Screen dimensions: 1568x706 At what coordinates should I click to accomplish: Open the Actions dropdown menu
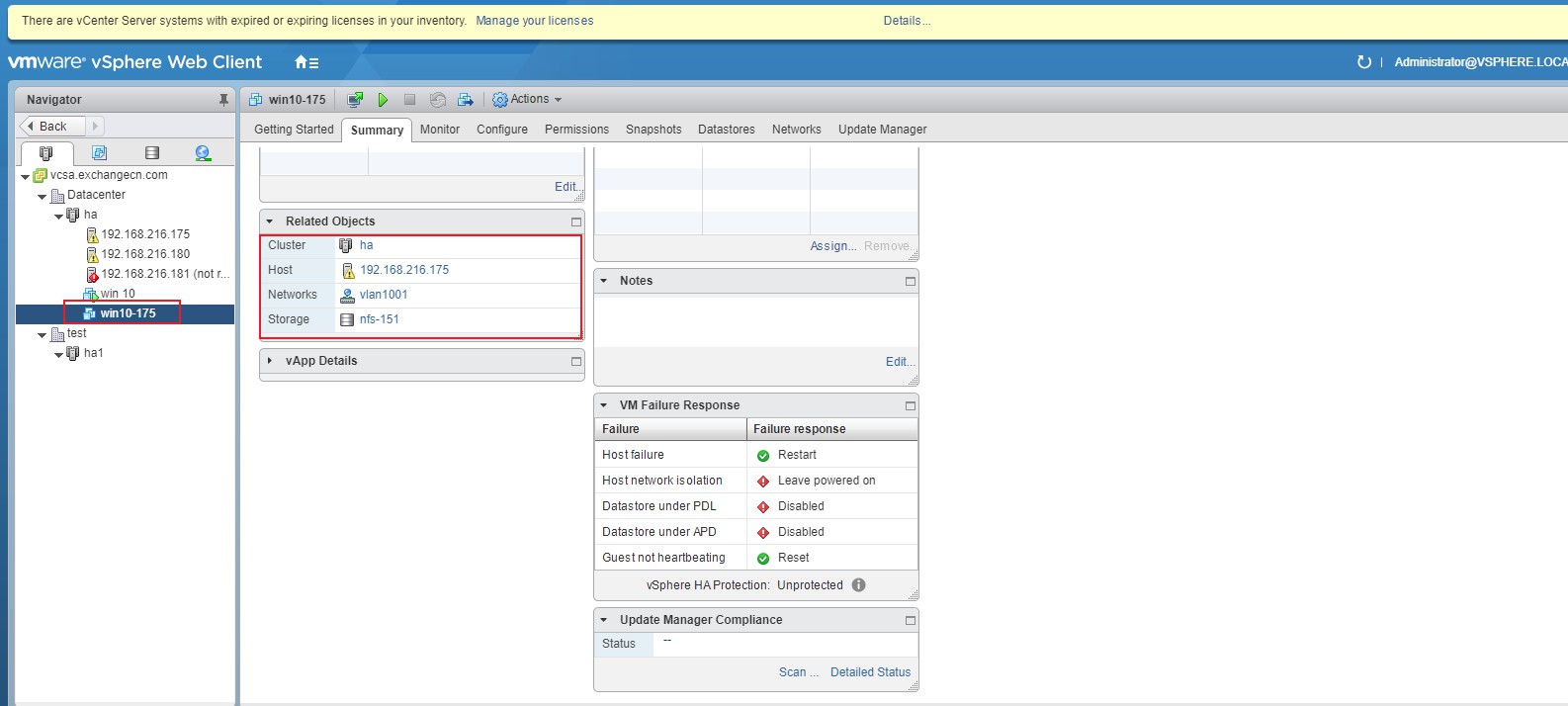pyautogui.click(x=527, y=100)
